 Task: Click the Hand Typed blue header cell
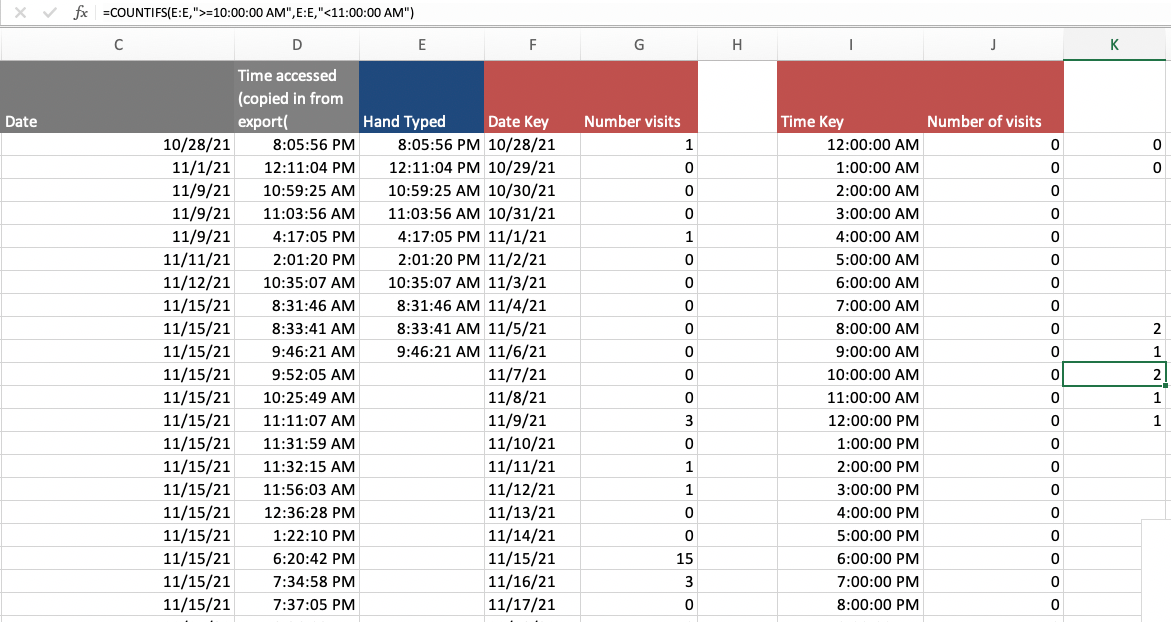pos(422,97)
